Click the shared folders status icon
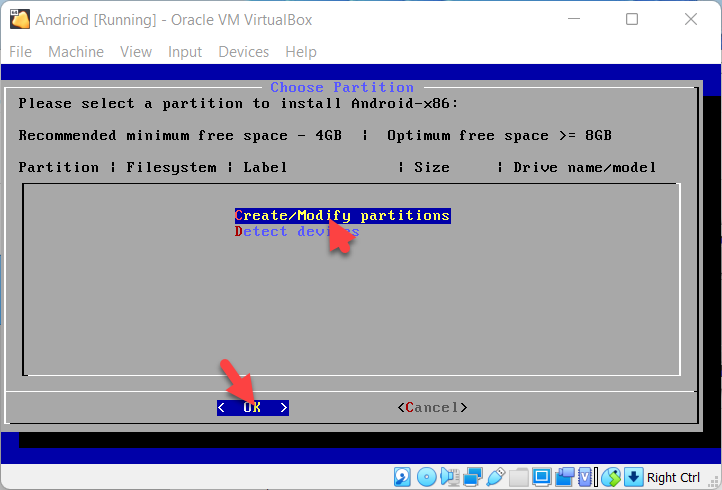 point(518,476)
